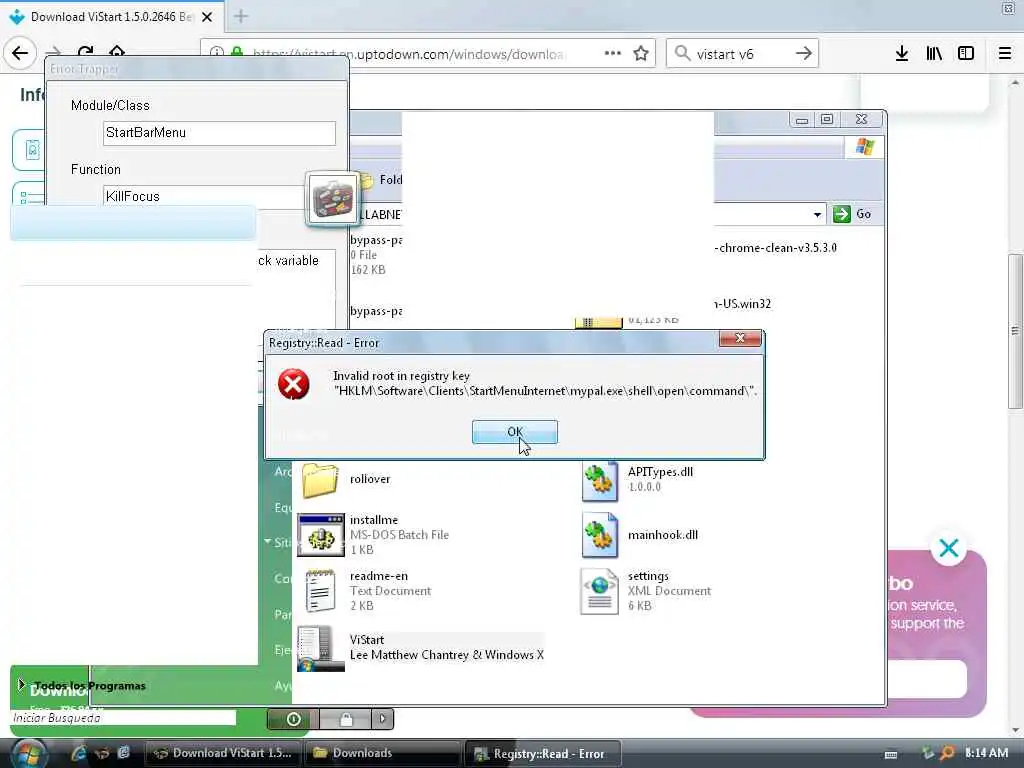Screen dimensions: 1024x768
Task: Select the APITypes.dll file icon
Action: coord(600,481)
